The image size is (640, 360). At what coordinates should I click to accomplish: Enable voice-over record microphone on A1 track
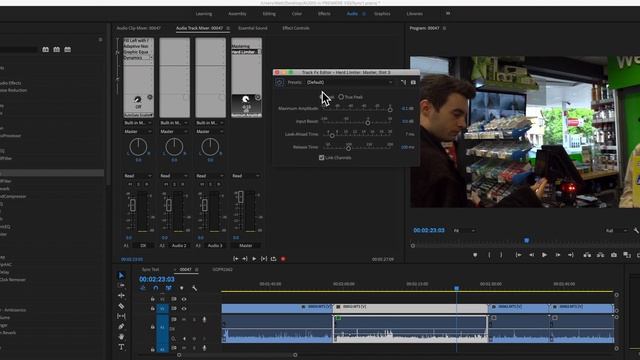204,320
